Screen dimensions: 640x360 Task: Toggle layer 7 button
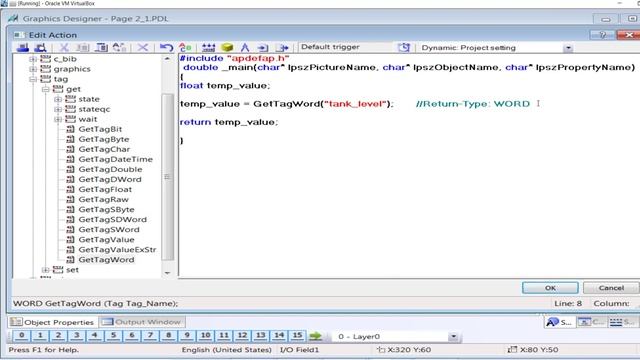[150, 336]
